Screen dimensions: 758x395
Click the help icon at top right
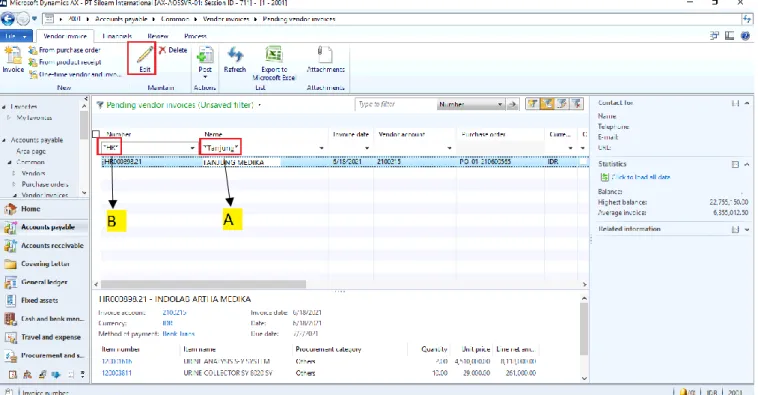(745, 36)
